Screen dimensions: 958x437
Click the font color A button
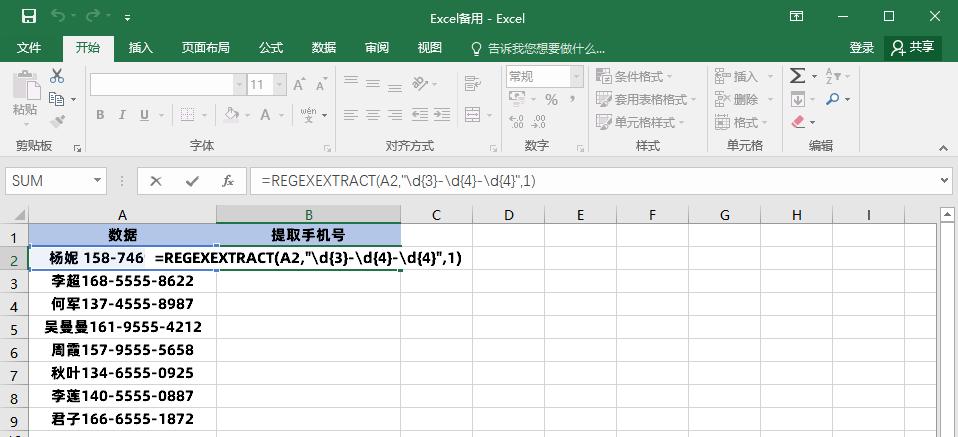(265, 114)
